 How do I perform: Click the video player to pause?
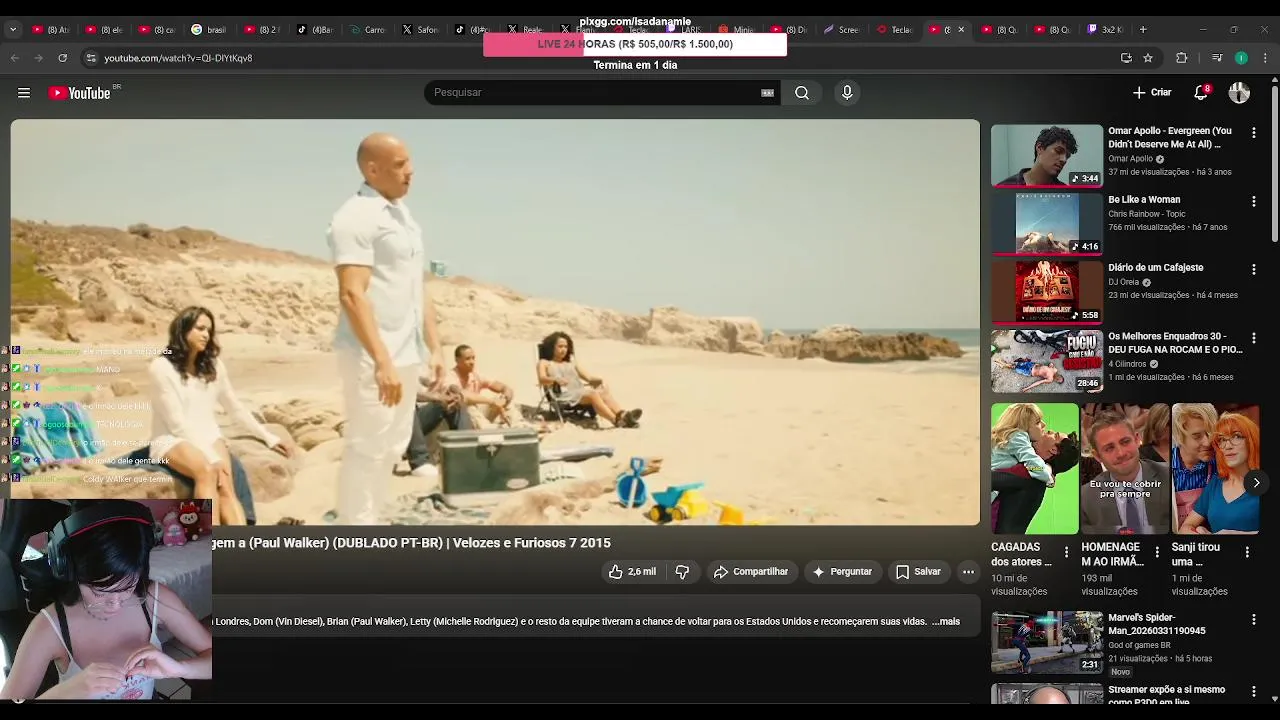(495, 322)
